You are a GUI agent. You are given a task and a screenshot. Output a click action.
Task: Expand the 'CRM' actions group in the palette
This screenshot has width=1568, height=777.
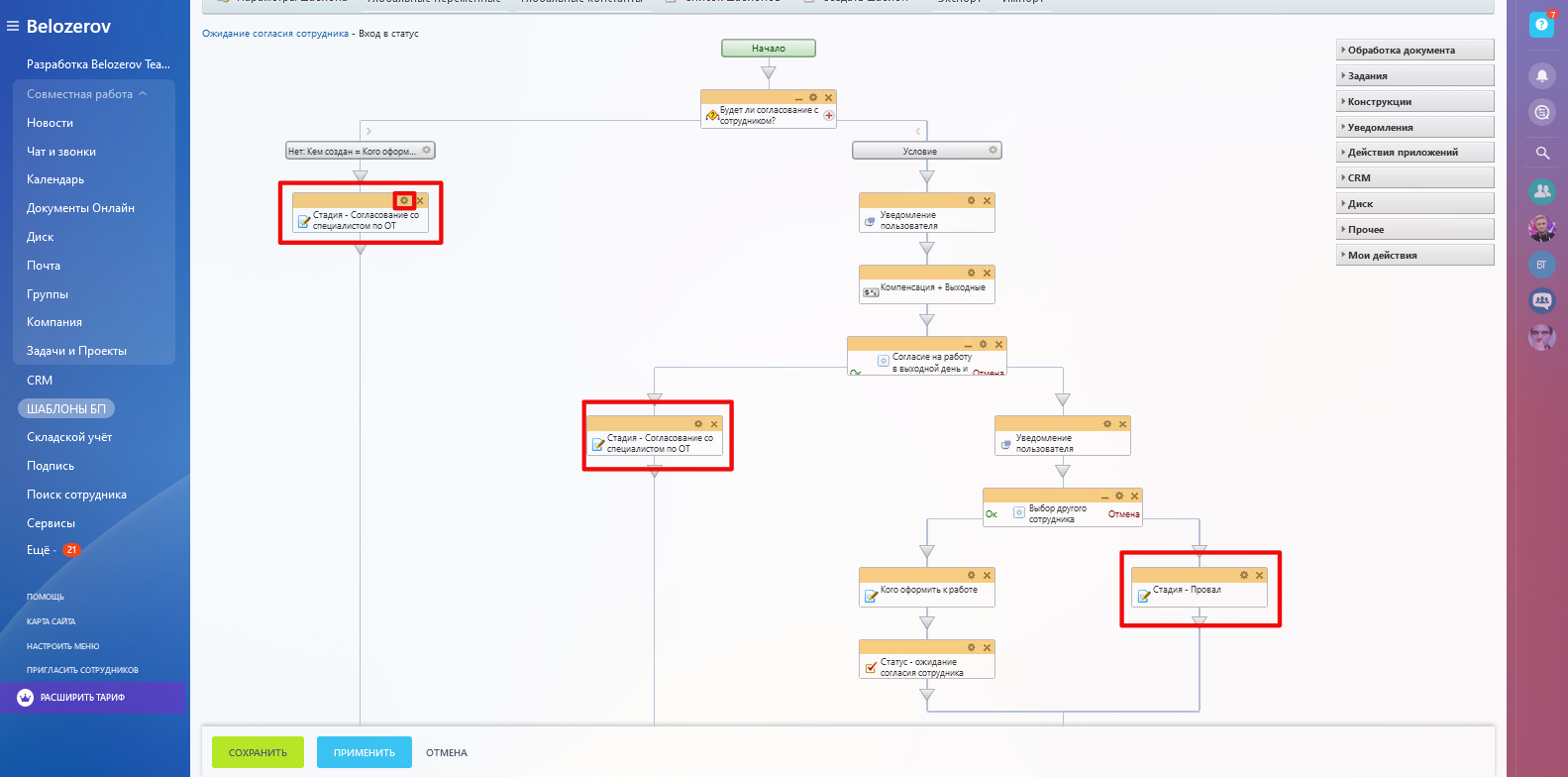coord(1414,177)
